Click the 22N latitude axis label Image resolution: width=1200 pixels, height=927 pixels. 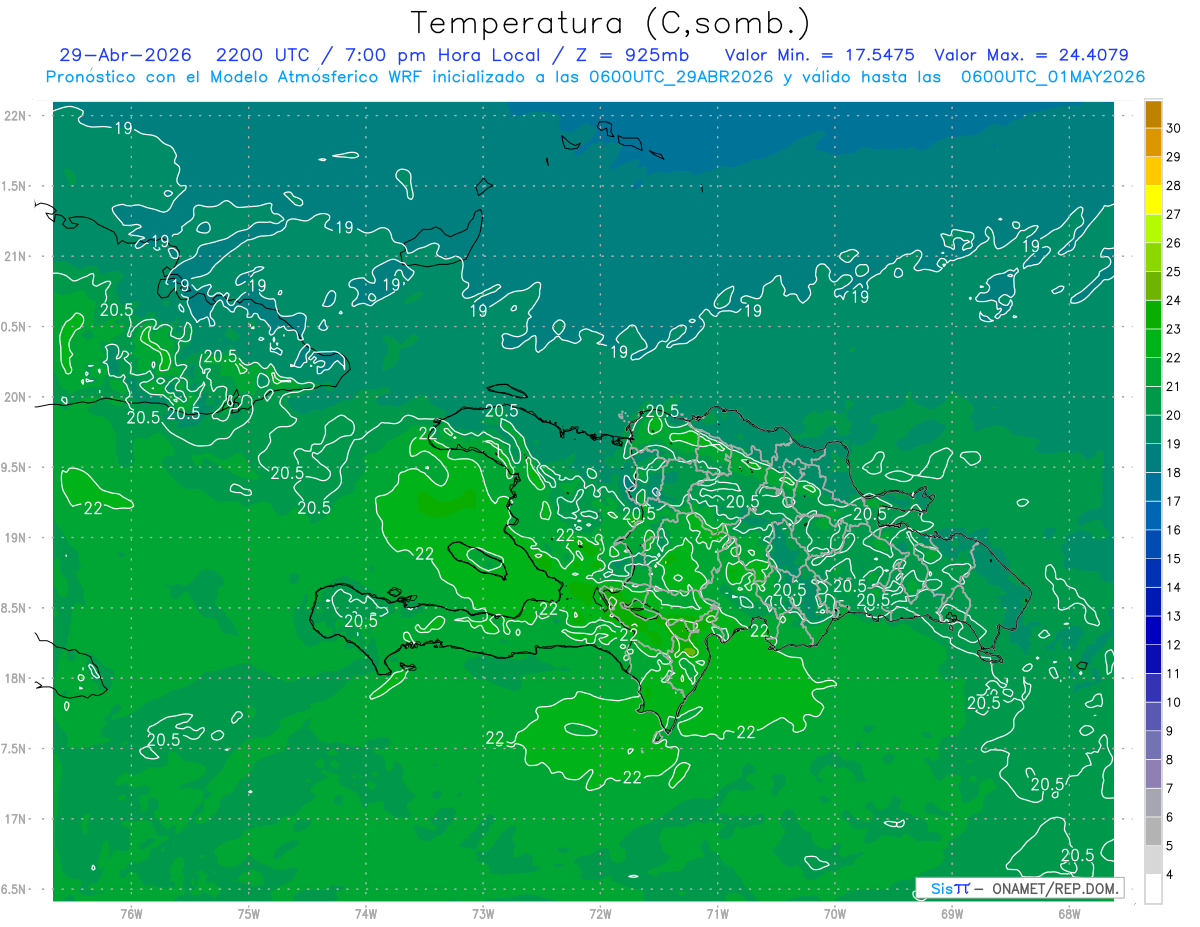tap(16, 115)
